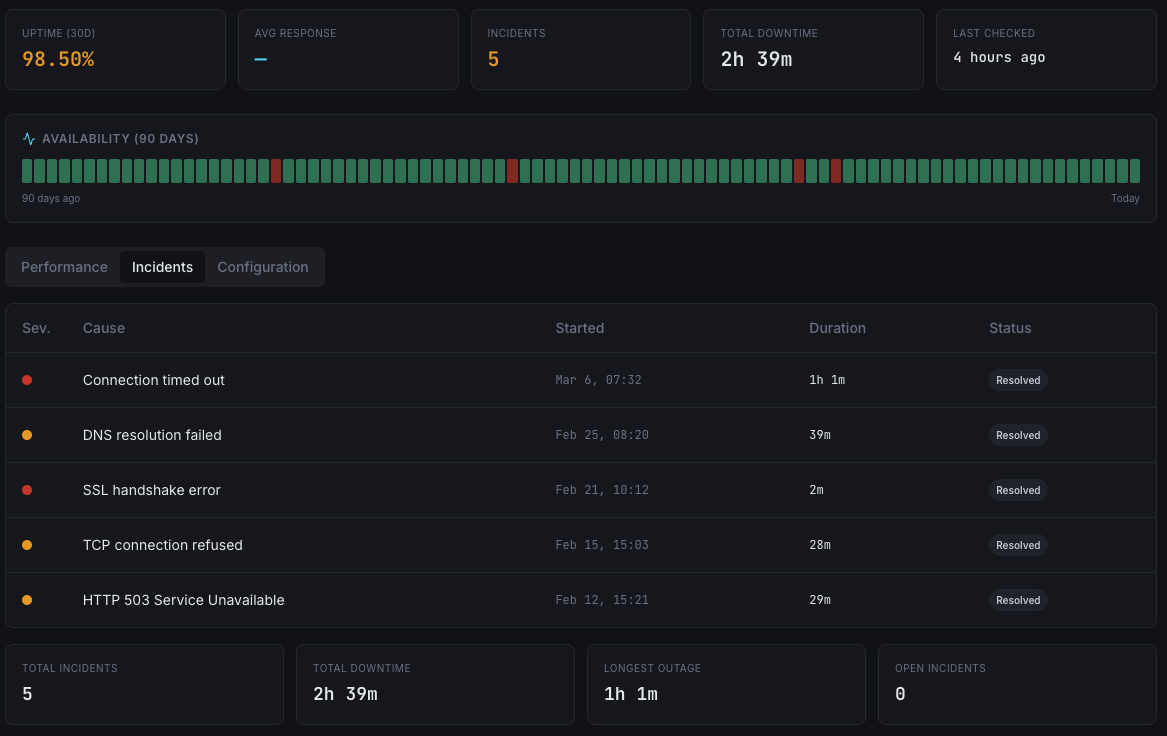Sort incidents by the Duration column
This screenshot has width=1167, height=736.
click(837, 328)
